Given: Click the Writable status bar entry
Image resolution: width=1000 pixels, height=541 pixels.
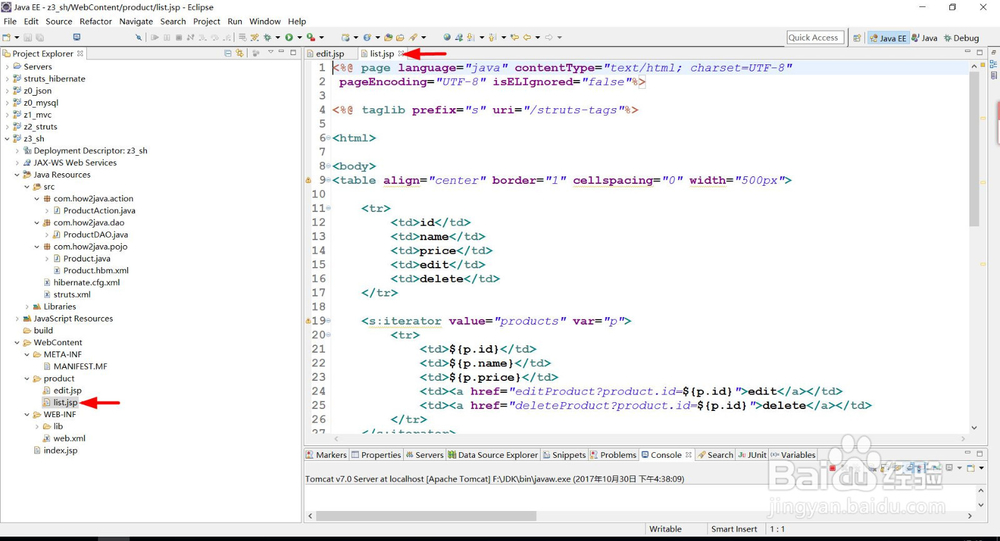Looking at the screenshot, I should (665, 529).
